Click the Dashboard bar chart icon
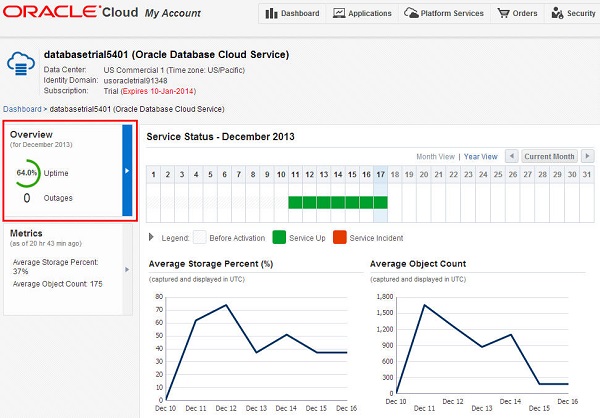Image resolution: width=600 pixels, height=418 pixels. click(271, 13)
